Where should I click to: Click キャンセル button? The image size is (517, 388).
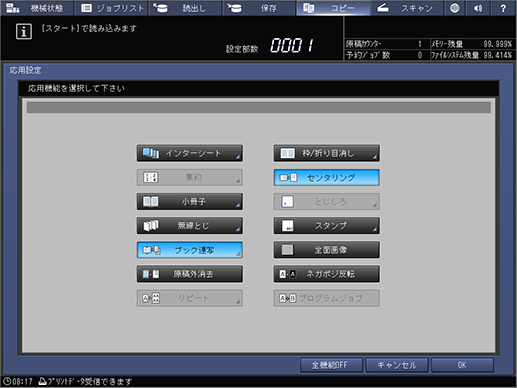click(x=397, y=365)
